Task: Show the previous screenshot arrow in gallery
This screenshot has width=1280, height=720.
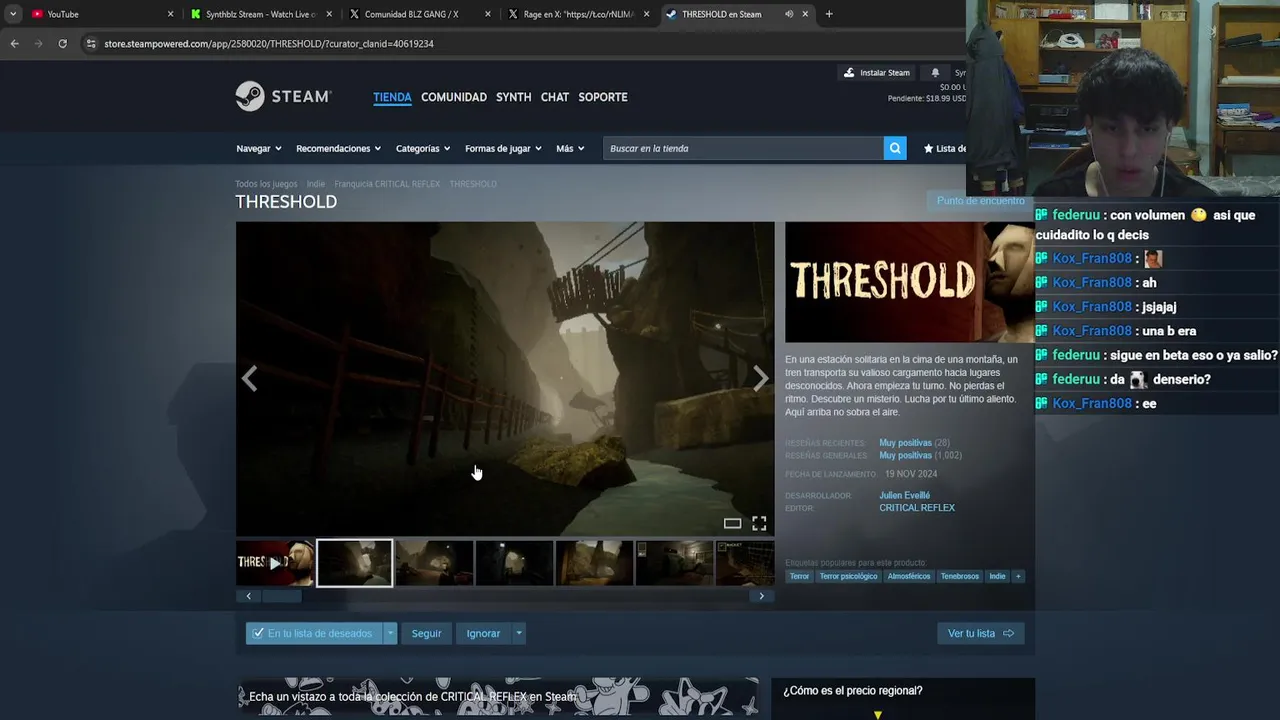Action: [x=249, y=378]
